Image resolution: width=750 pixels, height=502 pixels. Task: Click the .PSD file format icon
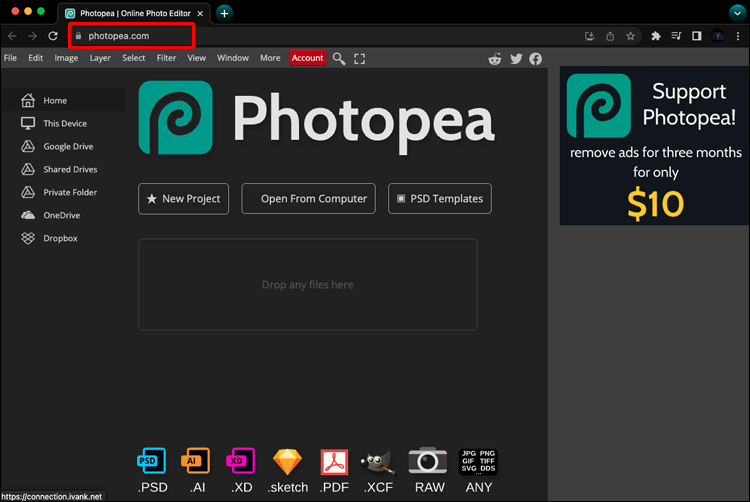(x=152, y=461)
